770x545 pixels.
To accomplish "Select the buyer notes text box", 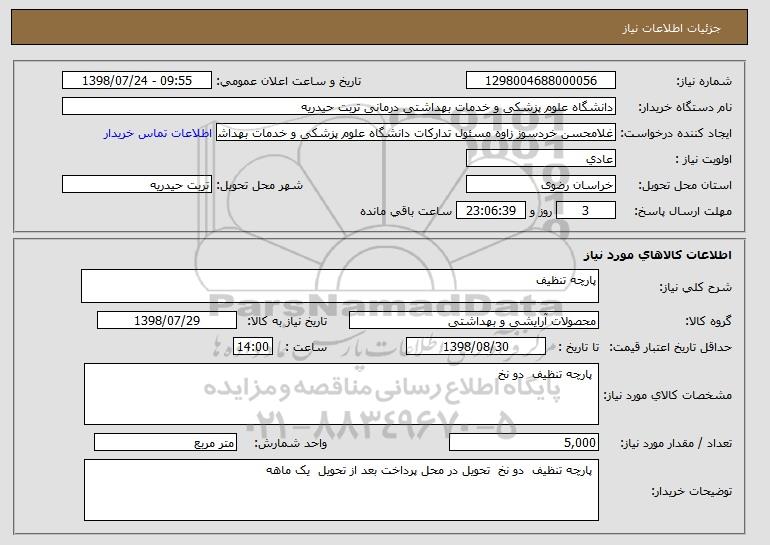I will (341, 490).
